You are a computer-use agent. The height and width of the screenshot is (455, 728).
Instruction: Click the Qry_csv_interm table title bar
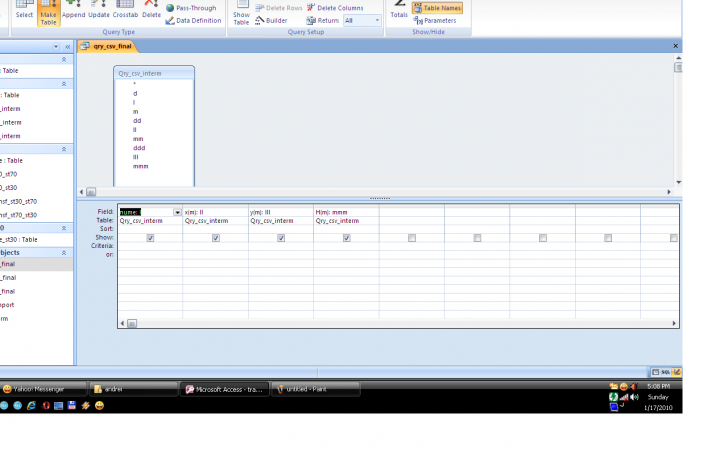point(154,73)
